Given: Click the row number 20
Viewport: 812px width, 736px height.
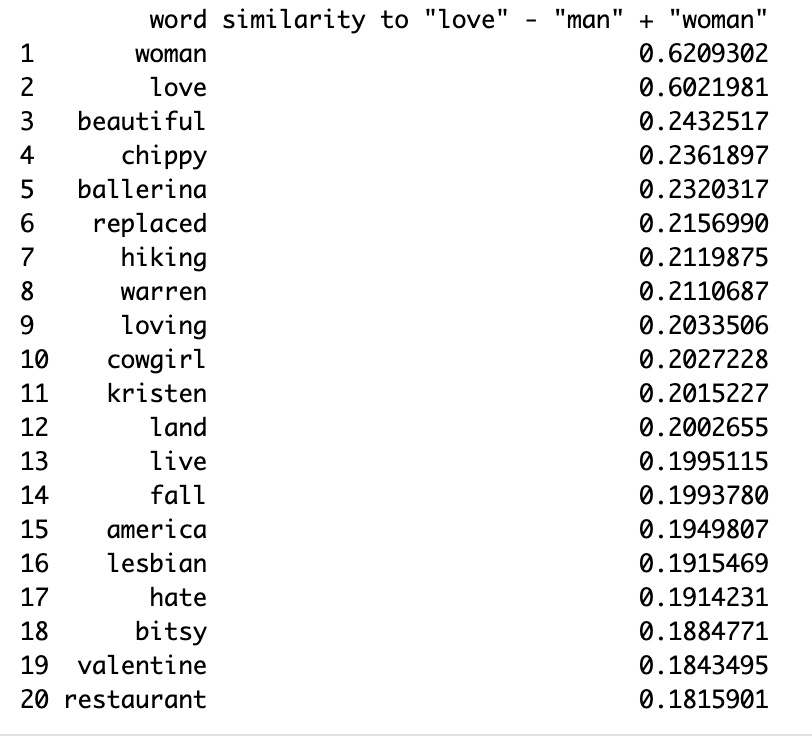Looking at the screenshot, I should (34, 700).
